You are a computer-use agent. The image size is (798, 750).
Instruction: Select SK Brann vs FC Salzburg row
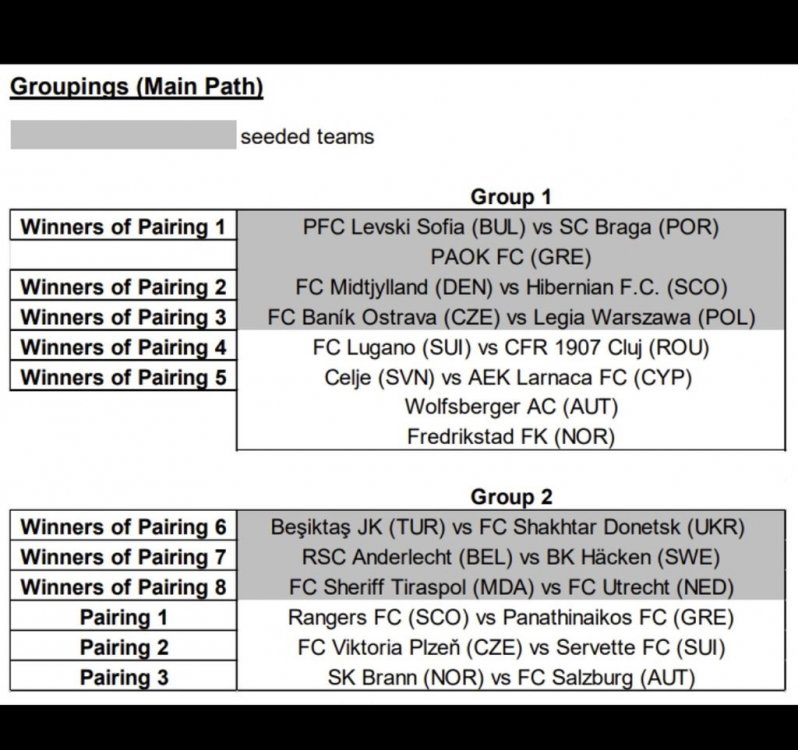[x=511, y=678]
